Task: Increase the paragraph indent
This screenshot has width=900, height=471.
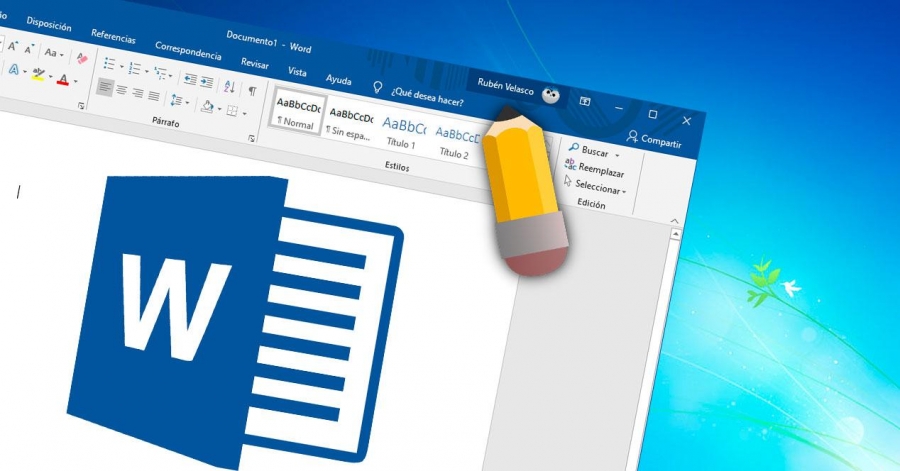Action: coord(207,83)
